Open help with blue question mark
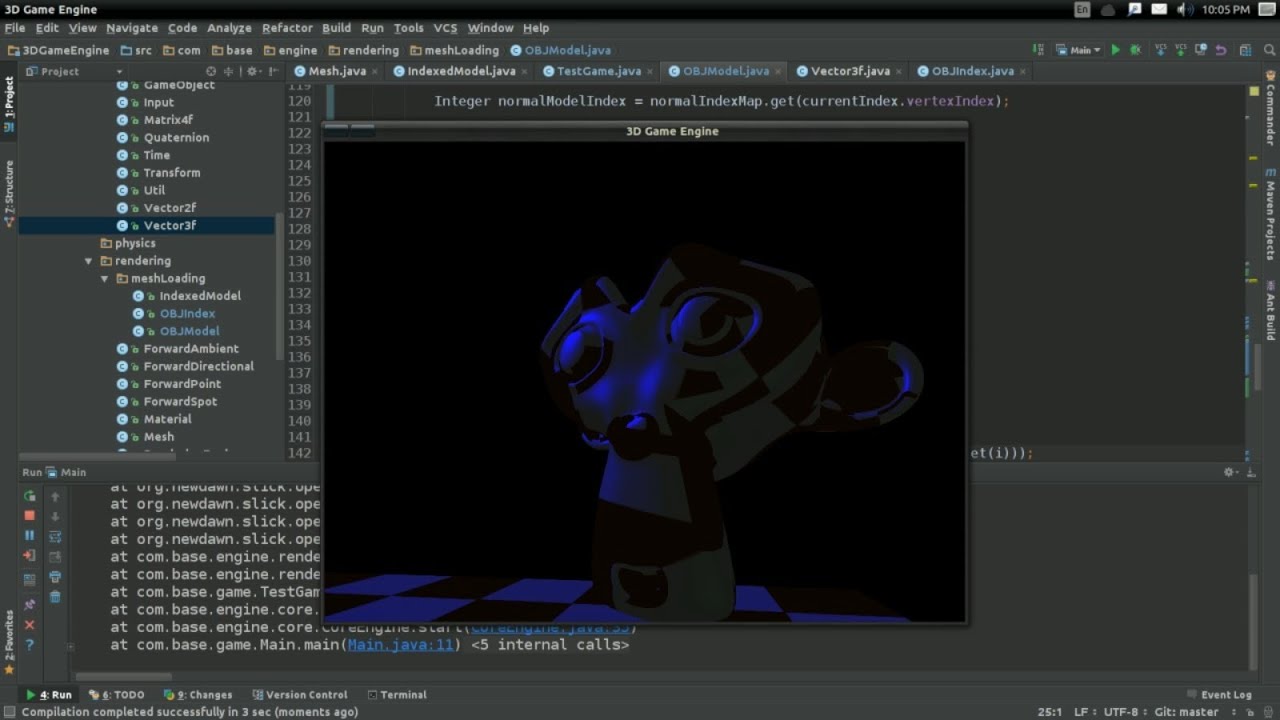The image size is (1280, 720). tap(30, 645)
